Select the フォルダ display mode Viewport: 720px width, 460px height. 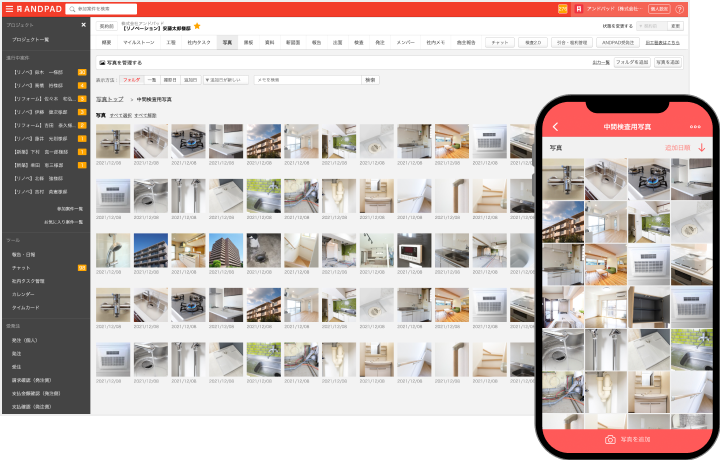tap(131, 79)
